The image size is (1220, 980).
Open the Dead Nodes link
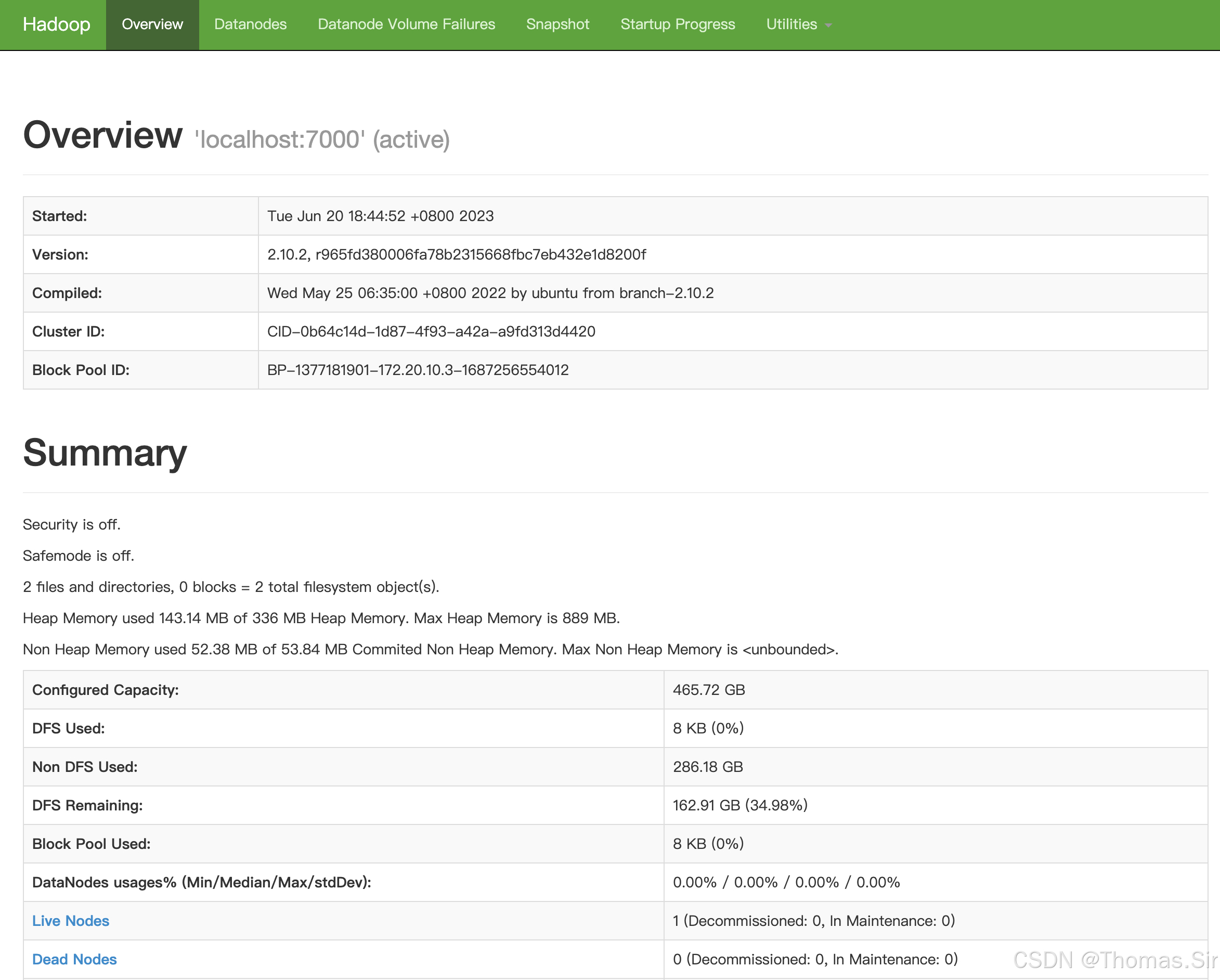click(x=74, y=959)
